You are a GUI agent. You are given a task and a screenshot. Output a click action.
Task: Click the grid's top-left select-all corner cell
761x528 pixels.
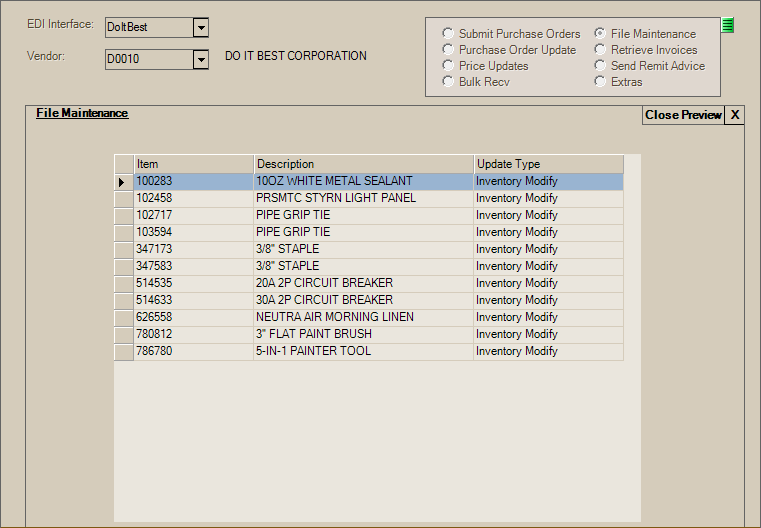(x=124, y=164)
